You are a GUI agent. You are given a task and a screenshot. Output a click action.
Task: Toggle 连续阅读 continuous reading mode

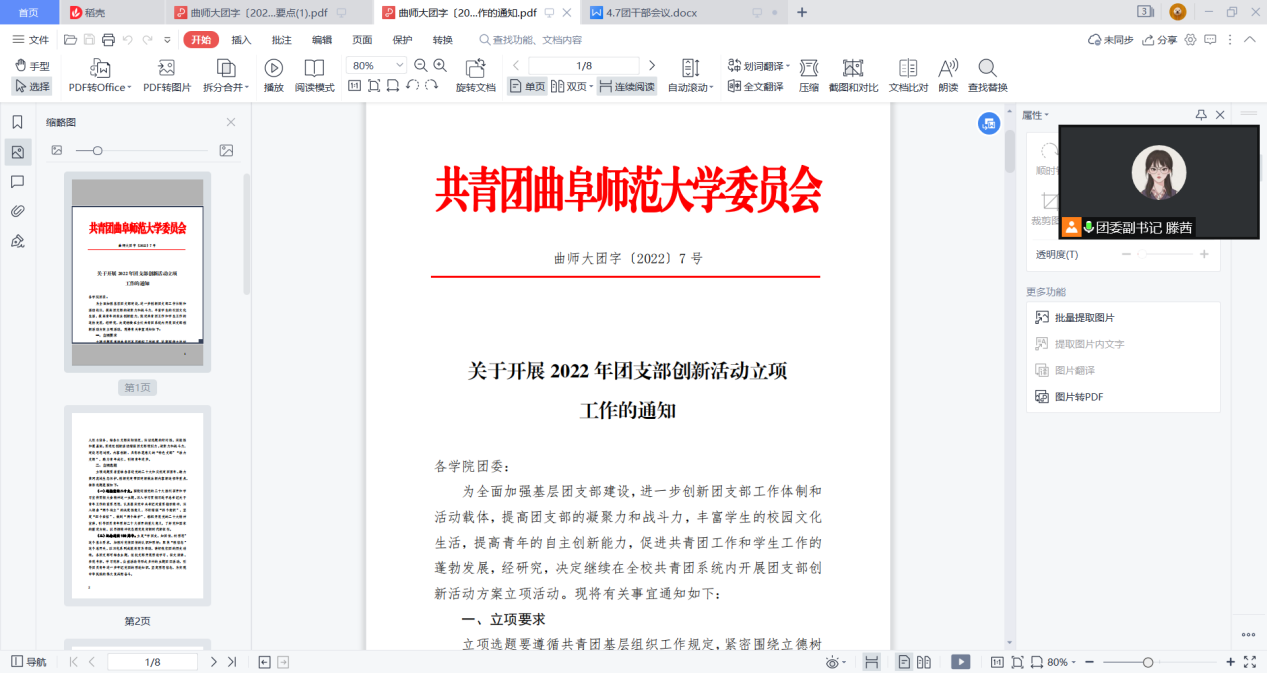click(x=626, y=87)
